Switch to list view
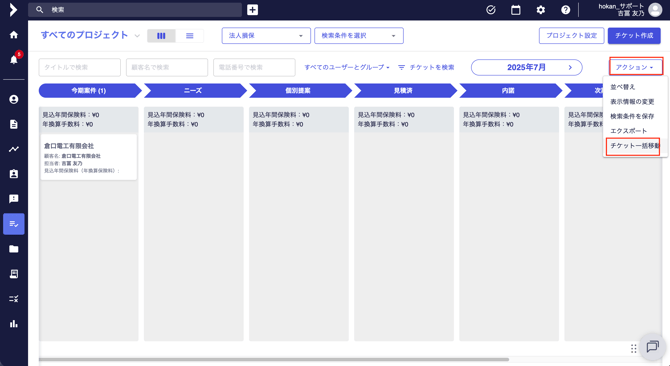Viewport: 670px width, 366px height. (x=190, y=36)
